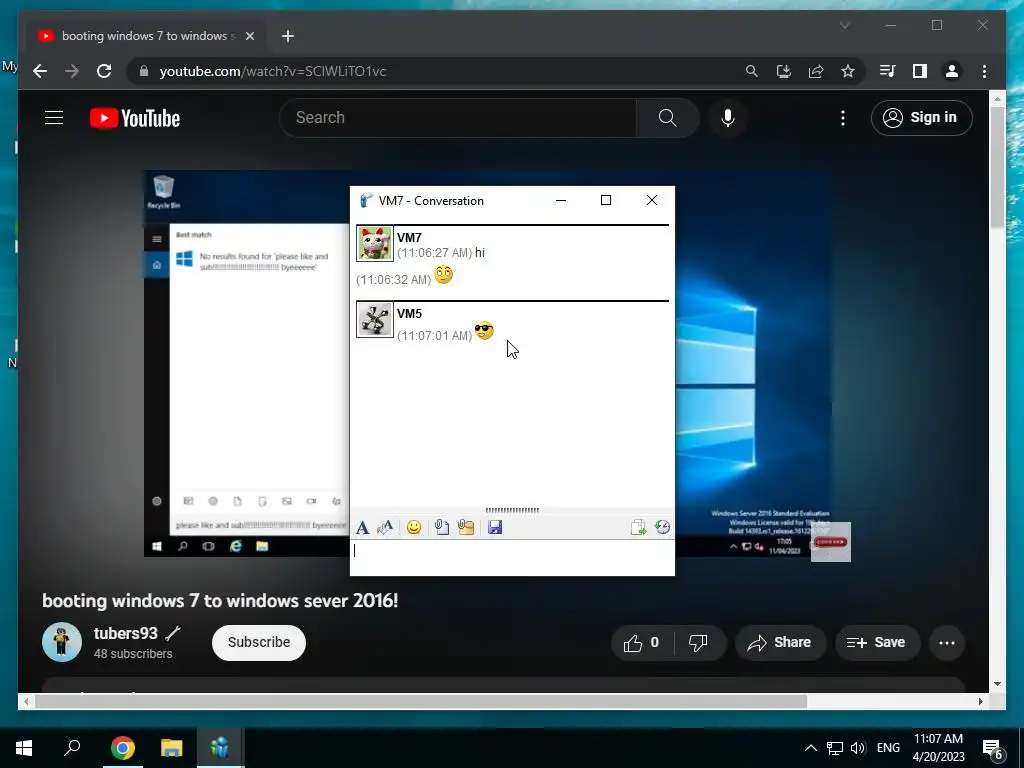
Task: Open YouTube settings three-dot menu
Action: [x=843, y=118]
